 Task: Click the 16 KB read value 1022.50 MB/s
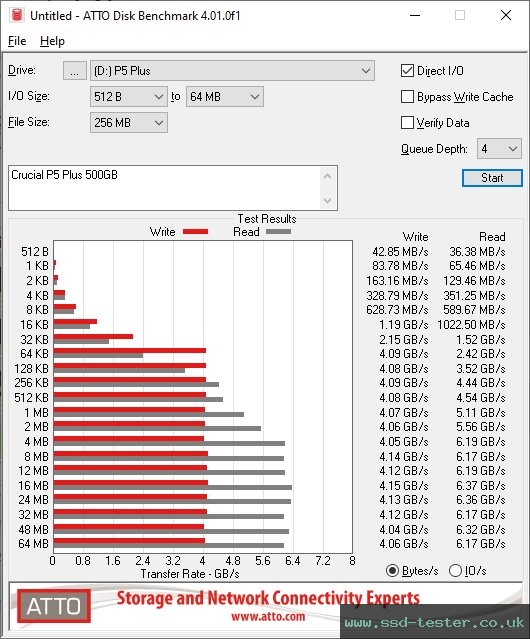tap(471, 324)
